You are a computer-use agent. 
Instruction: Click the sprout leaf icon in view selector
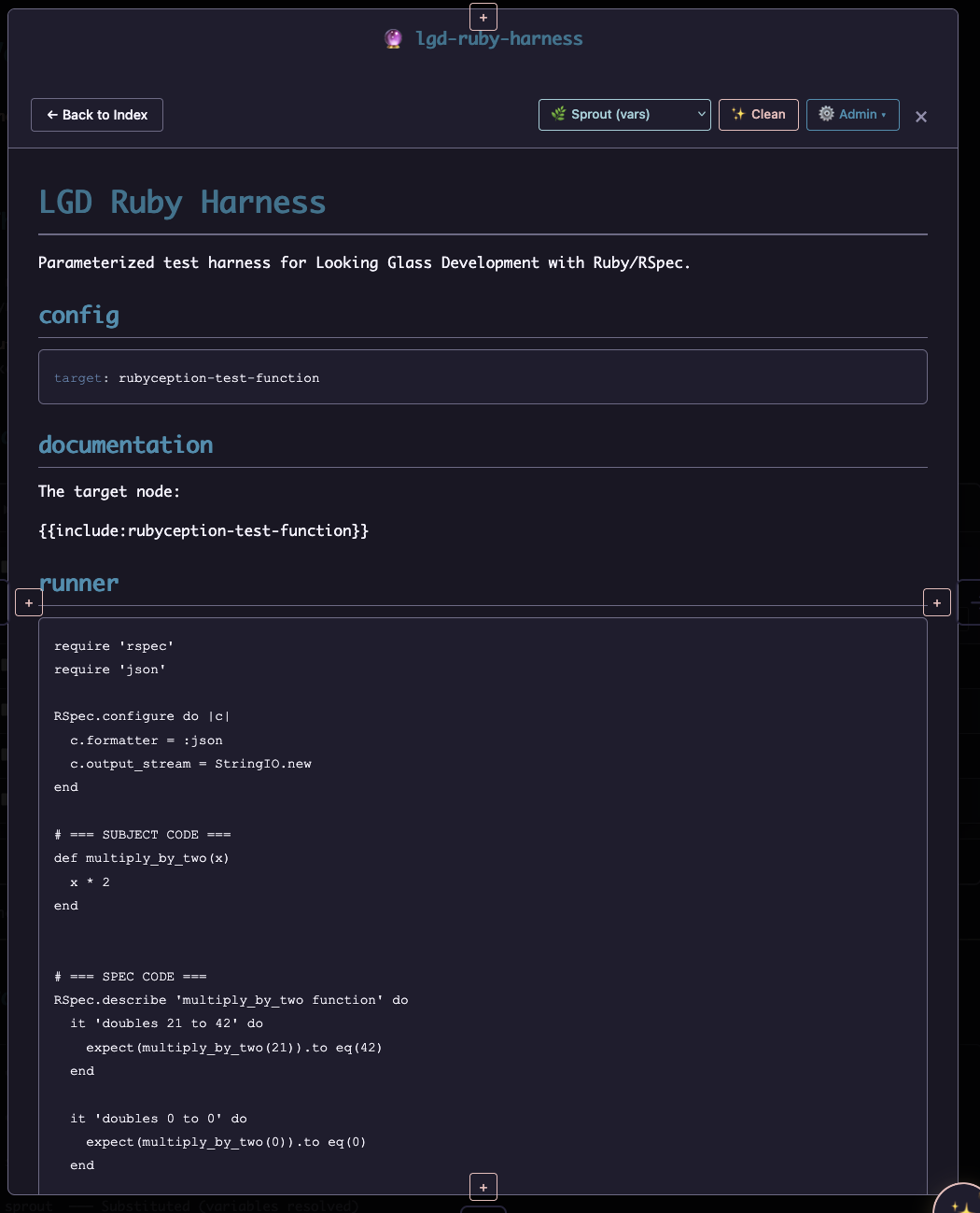[558, 114]
